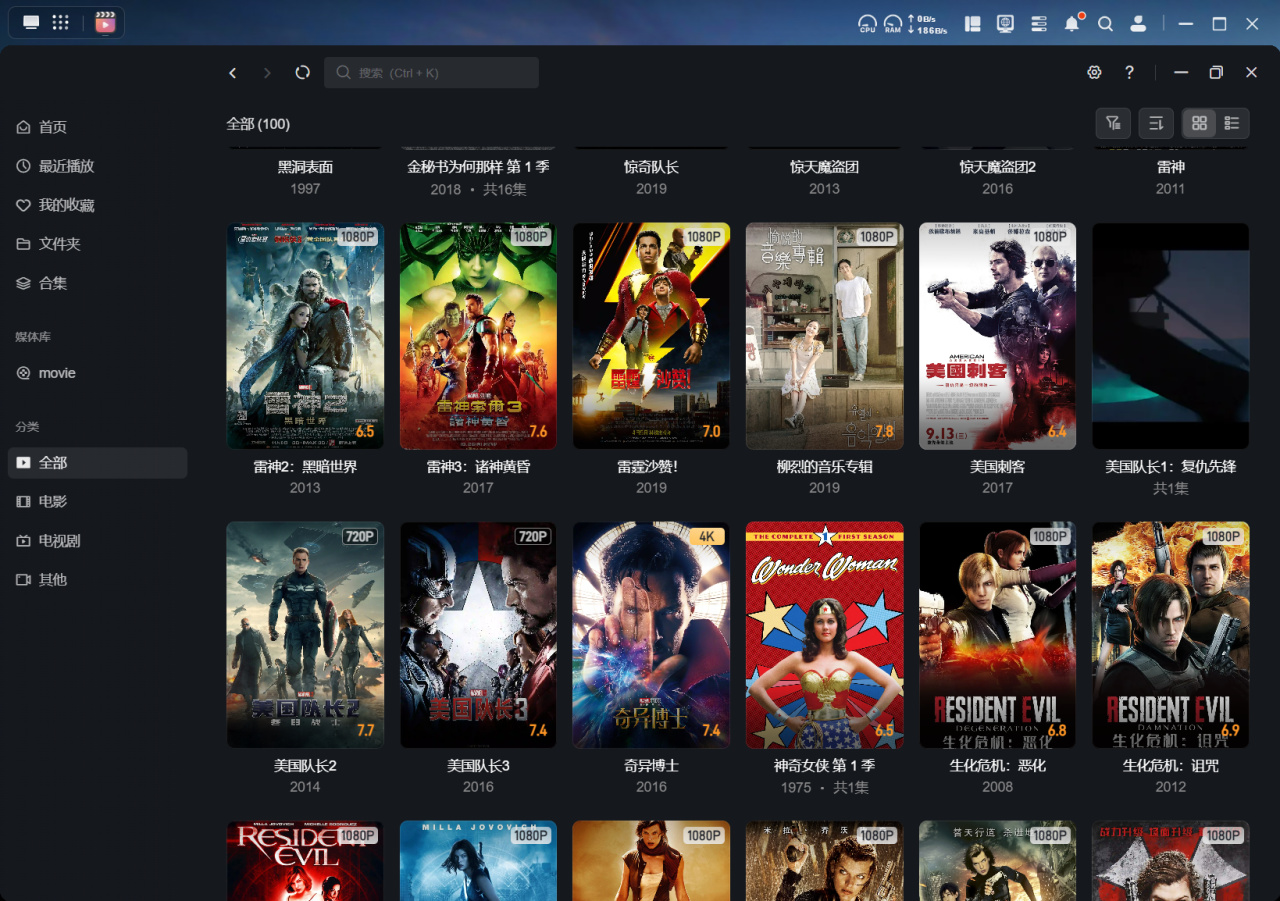
Task: Check the RAM usage indicator
Action: [892, 23]
